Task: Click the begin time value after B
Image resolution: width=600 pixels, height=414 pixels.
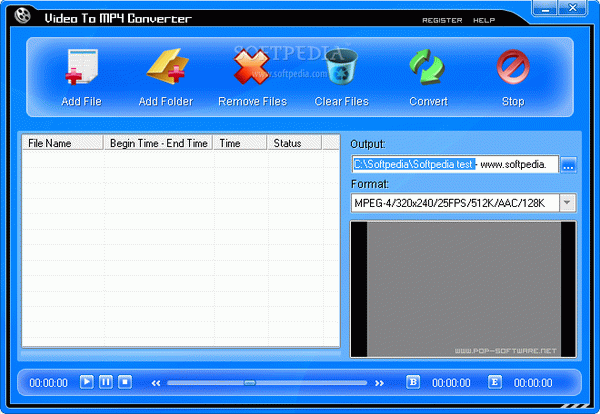Action: [x=451, y=383]
